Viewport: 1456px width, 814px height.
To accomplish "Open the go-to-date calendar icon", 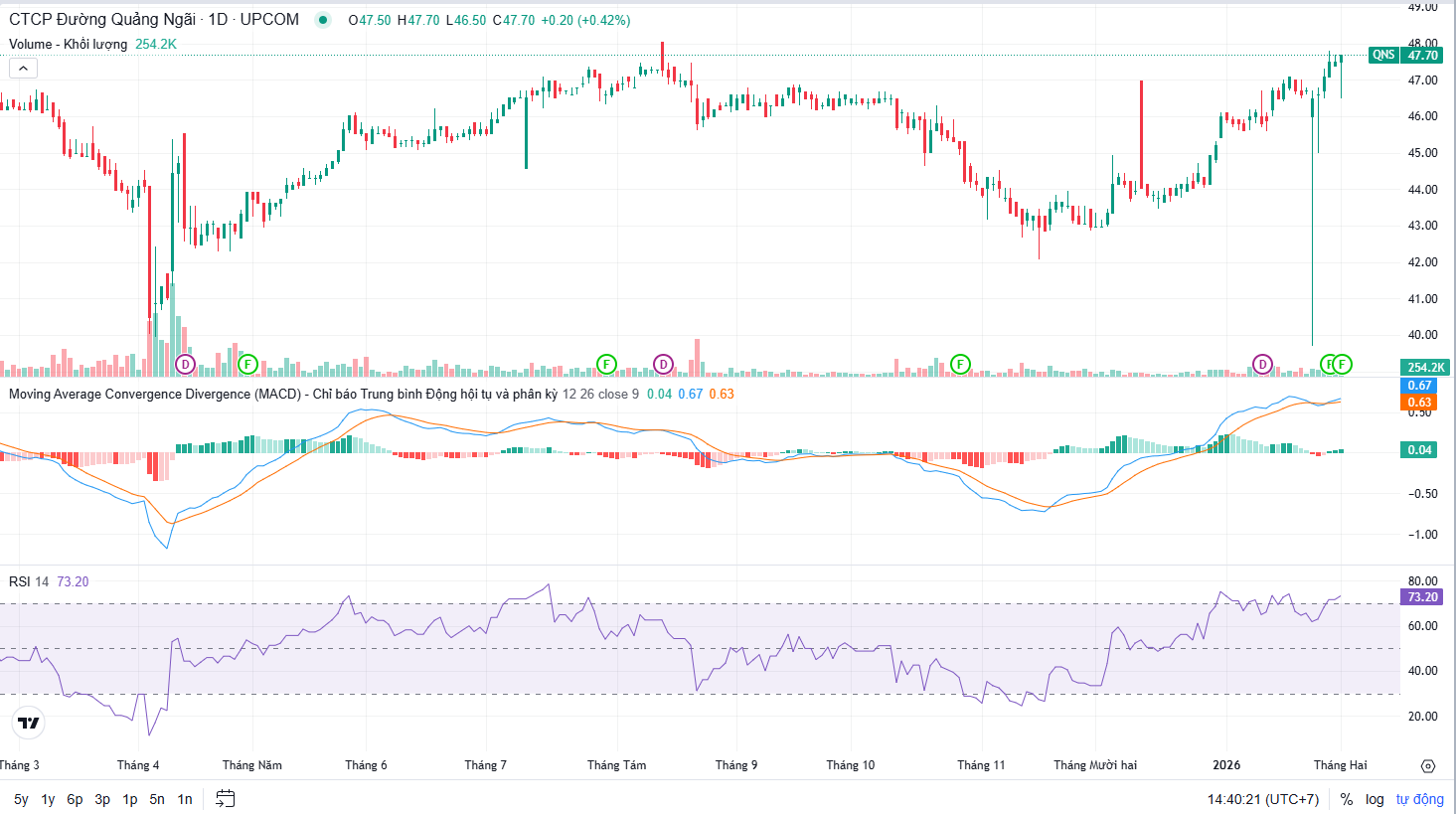I will coord(226,799).
